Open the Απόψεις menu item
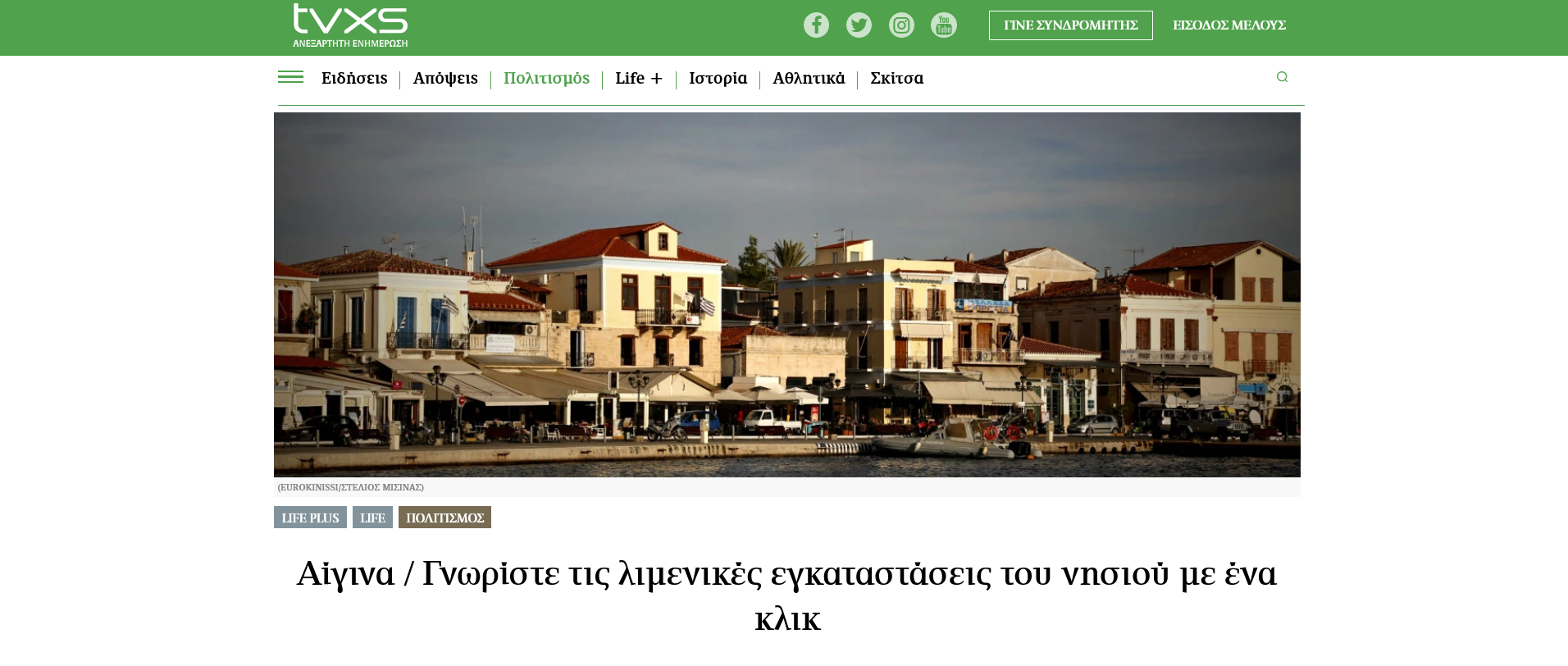Viewport: 1568px width, 666px height. [445, 79]
